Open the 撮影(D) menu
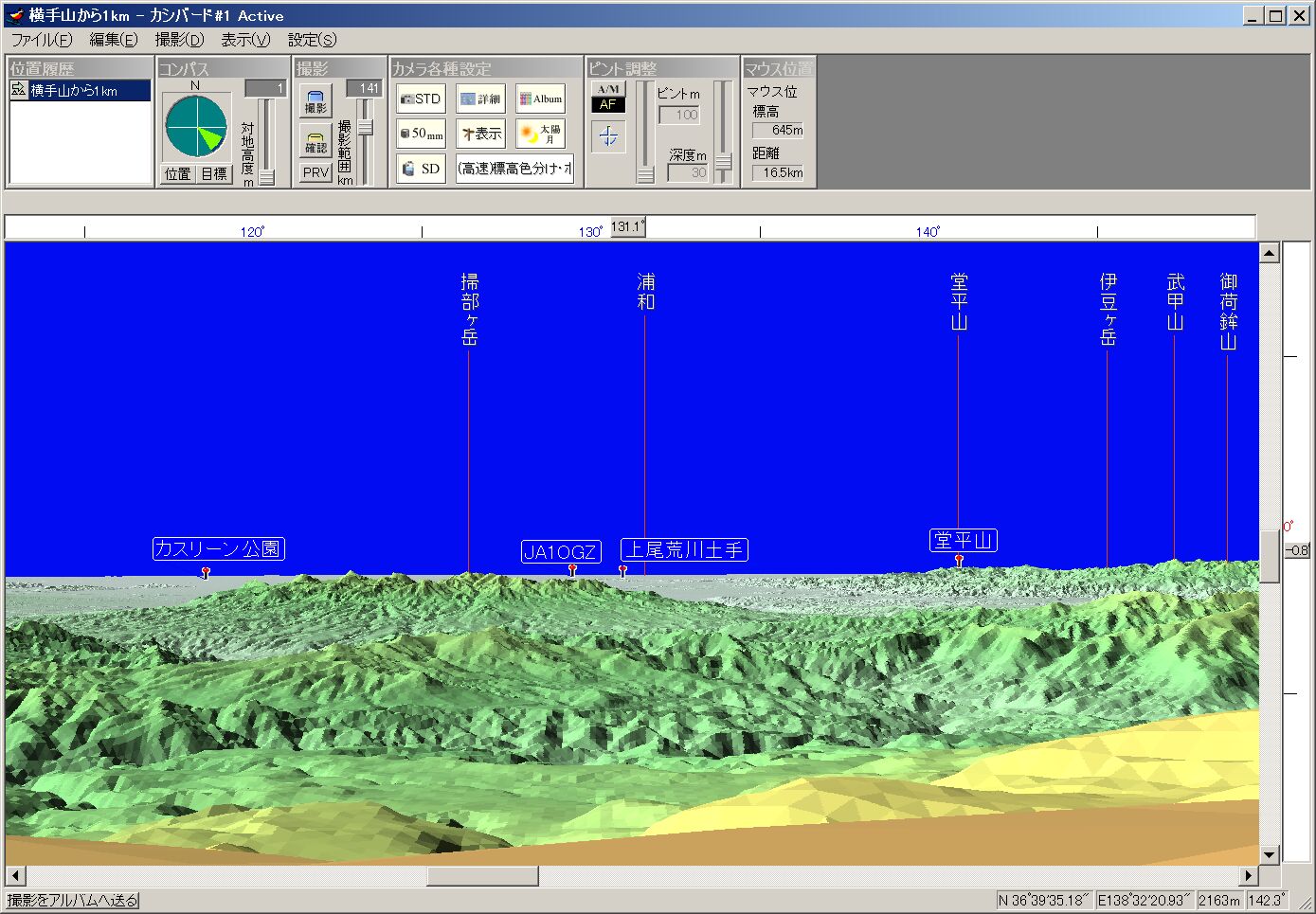Image resolution: width=1316 pixels, height=914 pixels. (179, 40)
